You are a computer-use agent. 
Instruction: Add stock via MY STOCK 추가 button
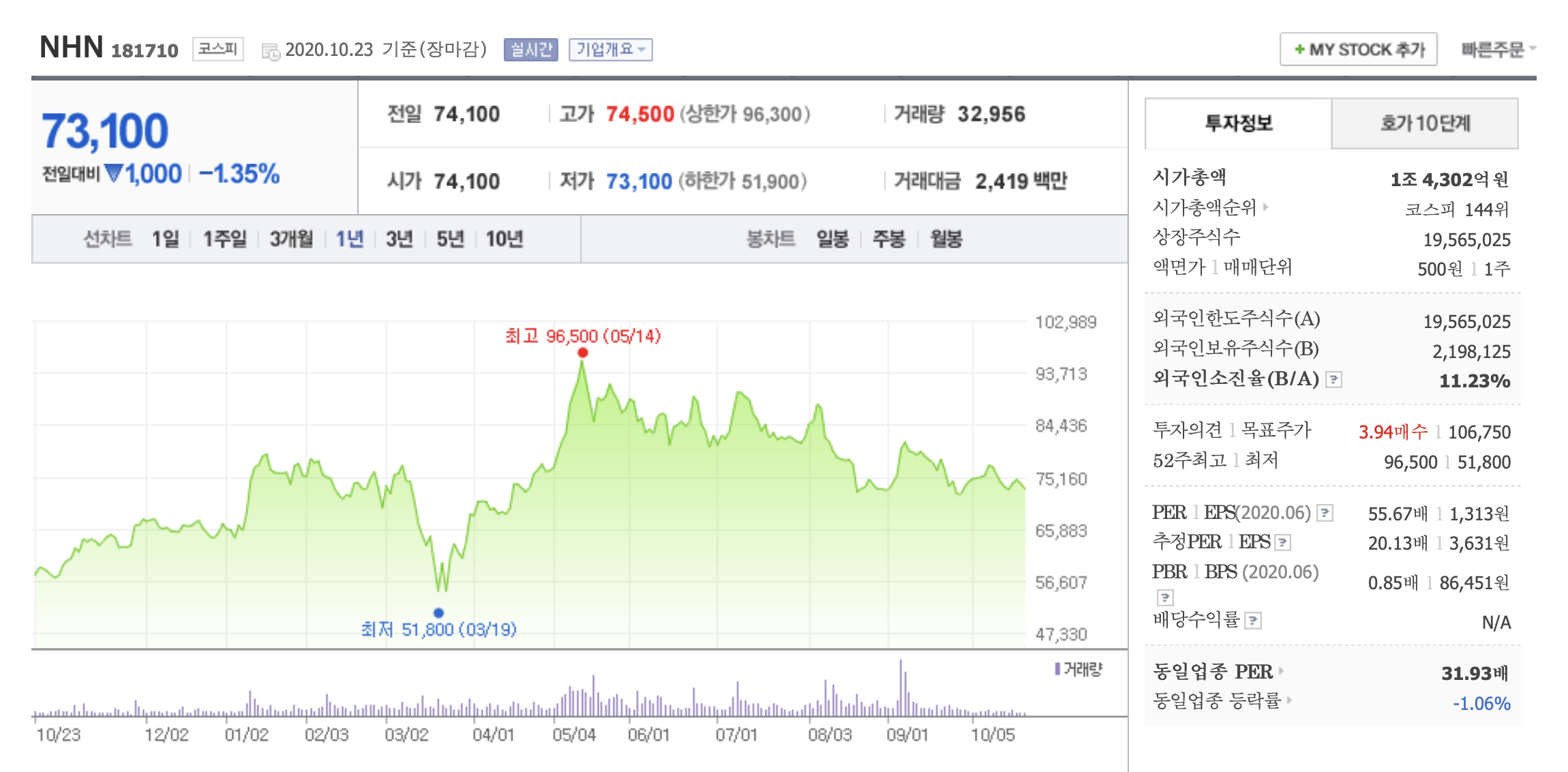coord(1358,50)
